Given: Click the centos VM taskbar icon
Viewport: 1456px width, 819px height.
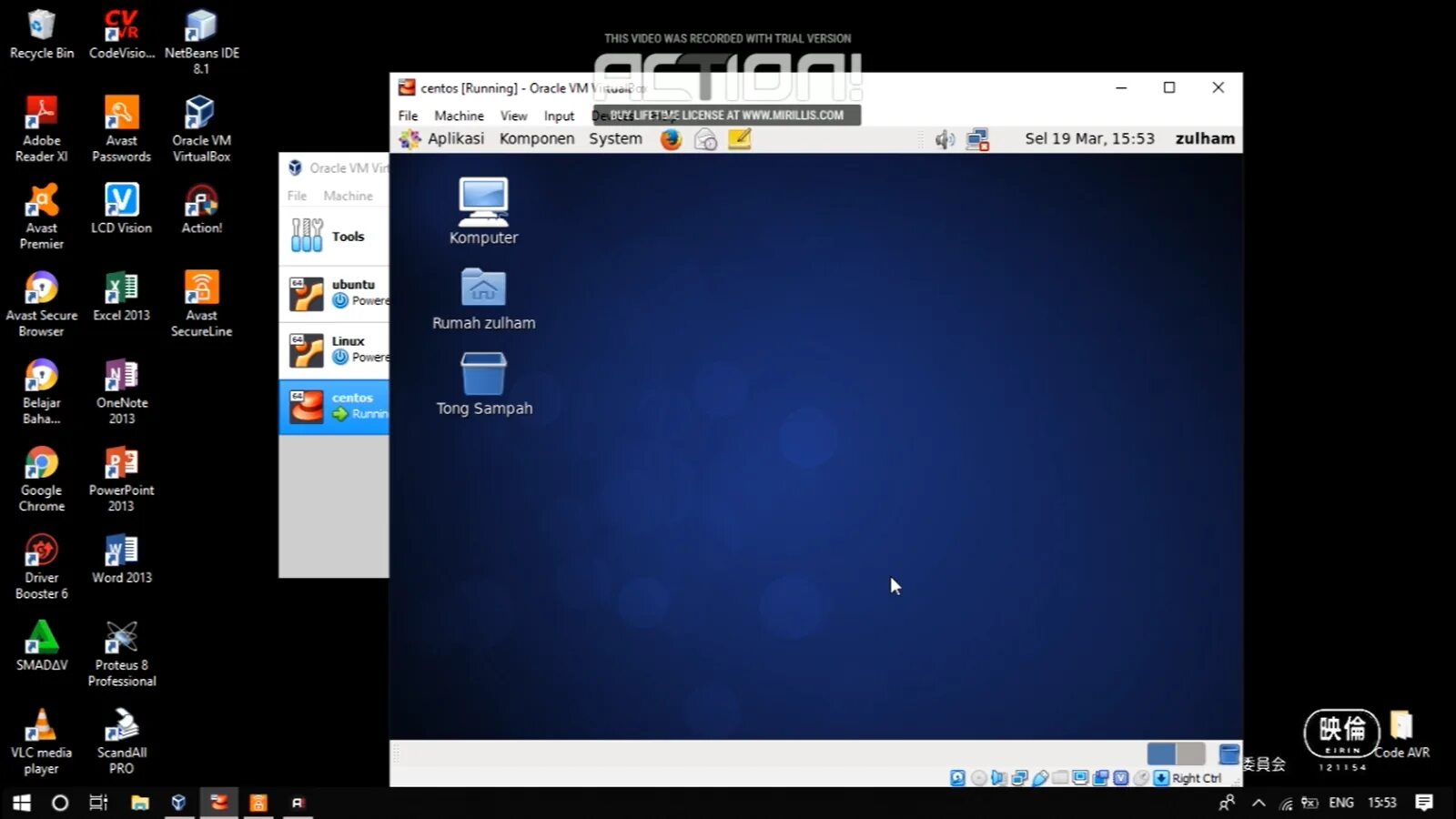Looking at the screenshot, I should click(x=218, y=803).
